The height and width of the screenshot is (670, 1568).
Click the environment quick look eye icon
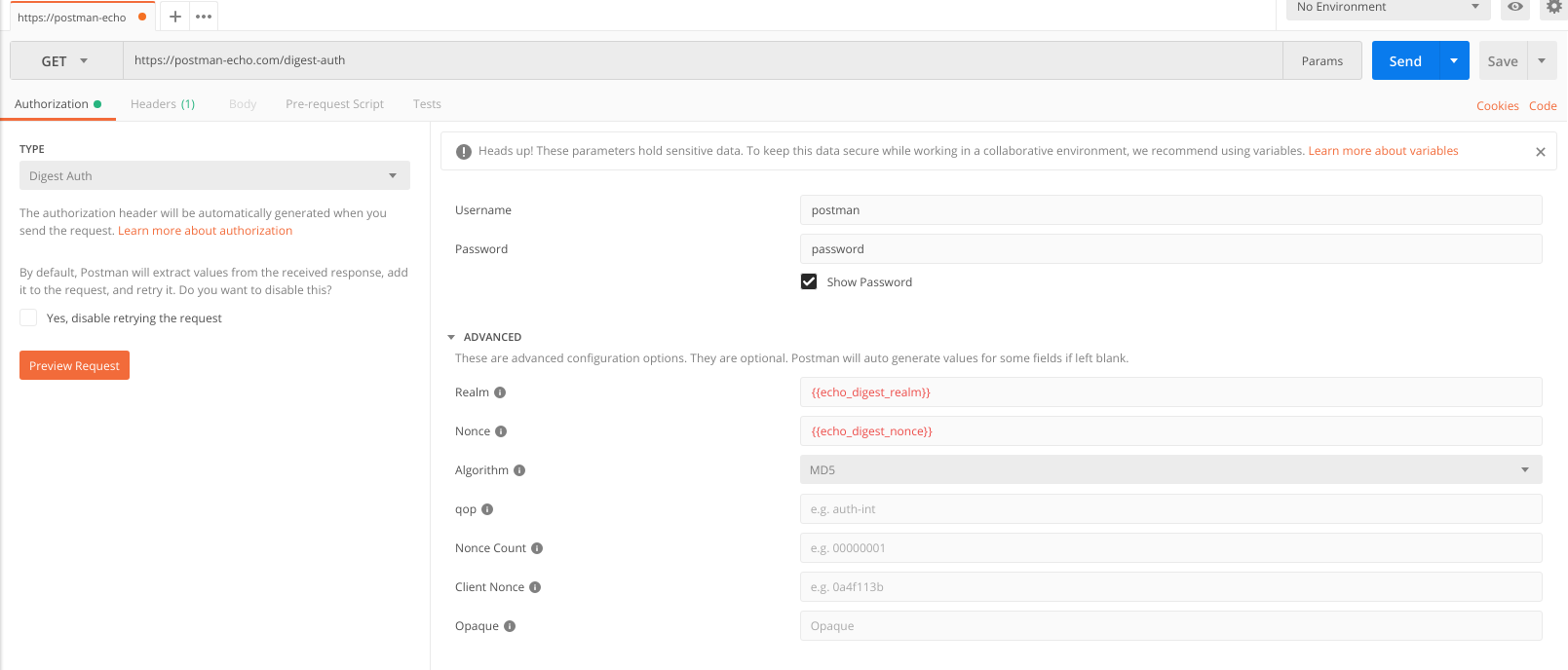pyautogui.click(x=1515, y=7)
